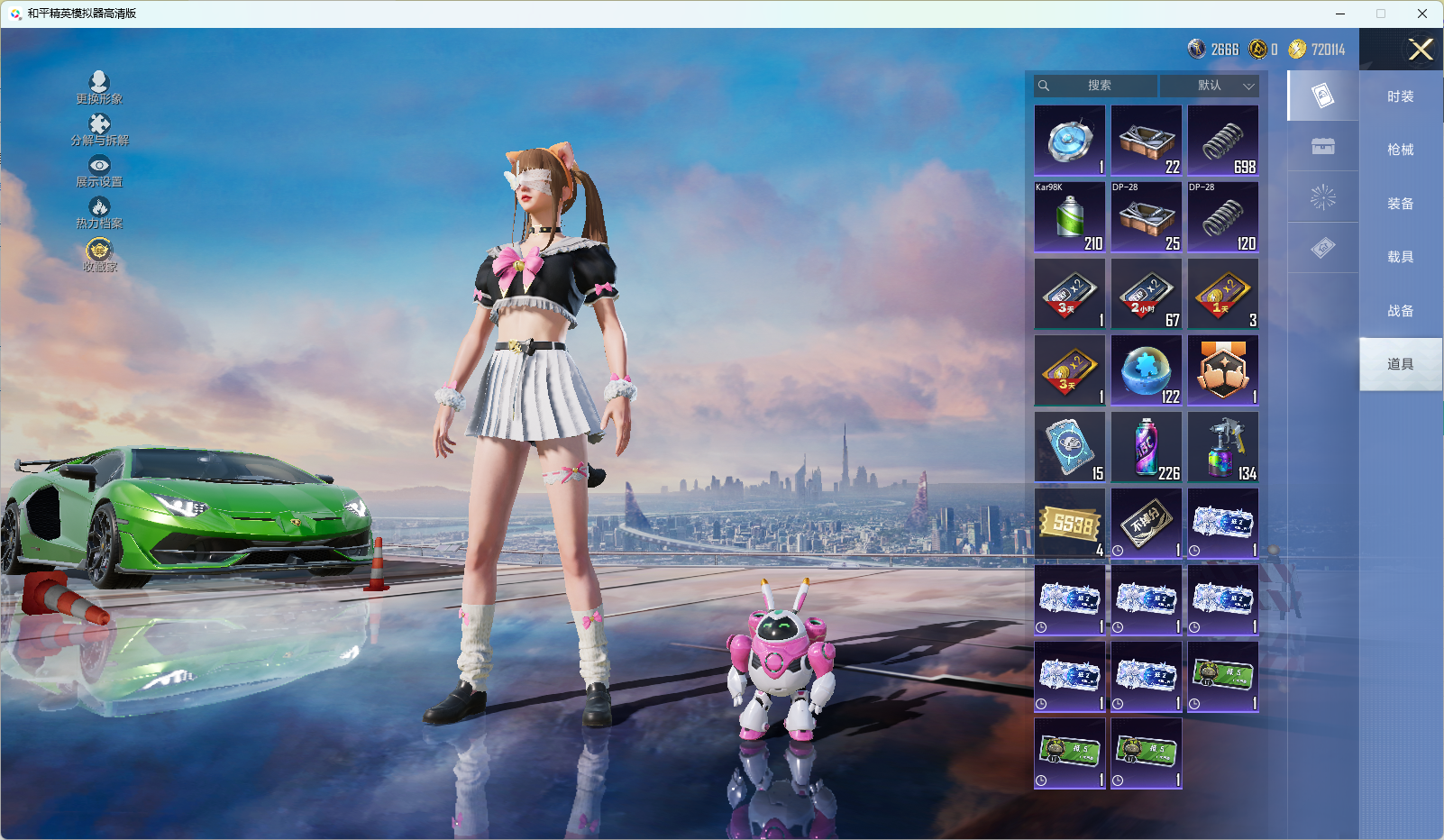Close the inventory with the X
The height and width of the screenshot is (840, 1444).
click(1421, 50)
